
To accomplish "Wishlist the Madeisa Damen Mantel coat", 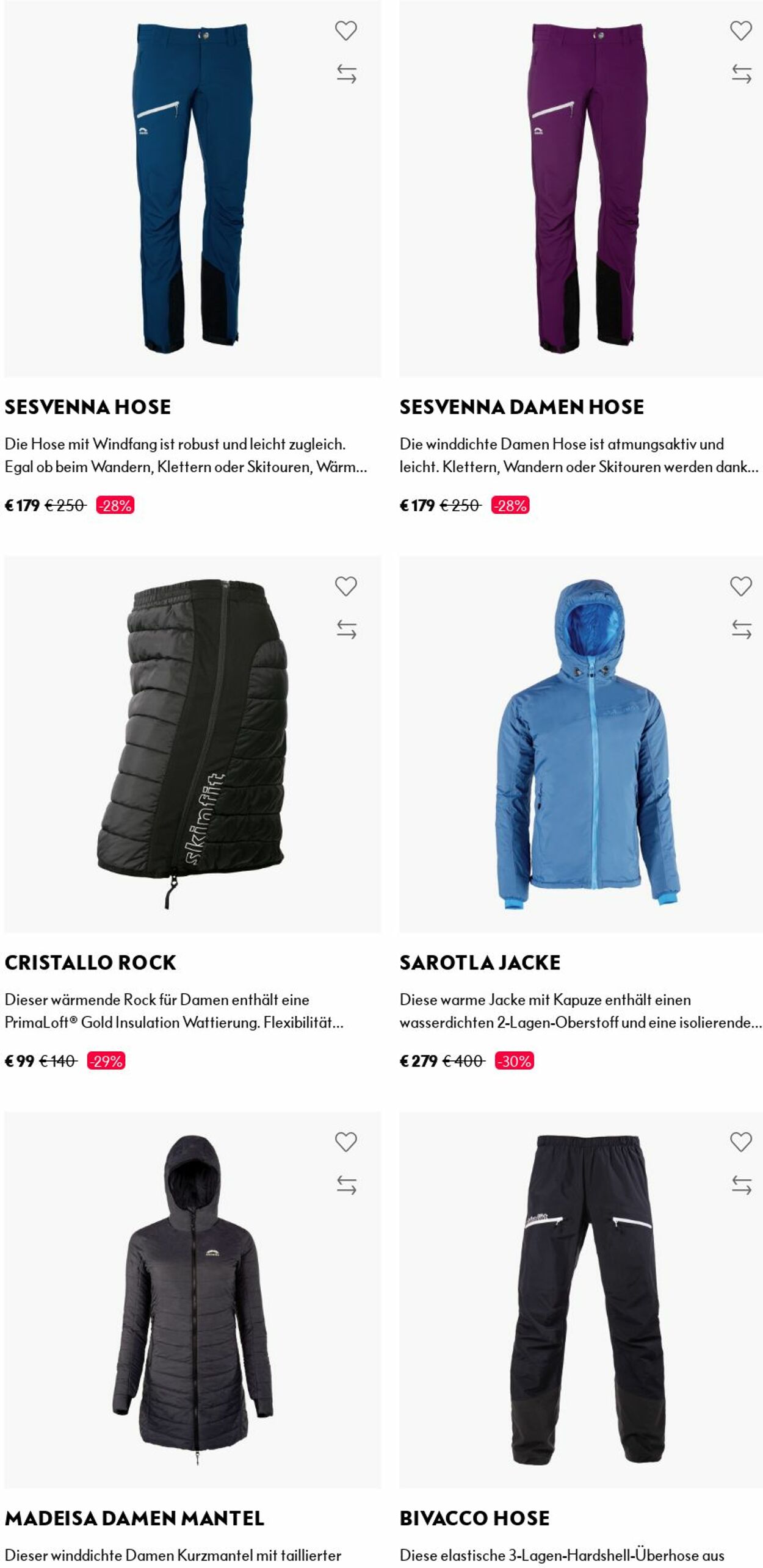I will (x=345, y=1142).
